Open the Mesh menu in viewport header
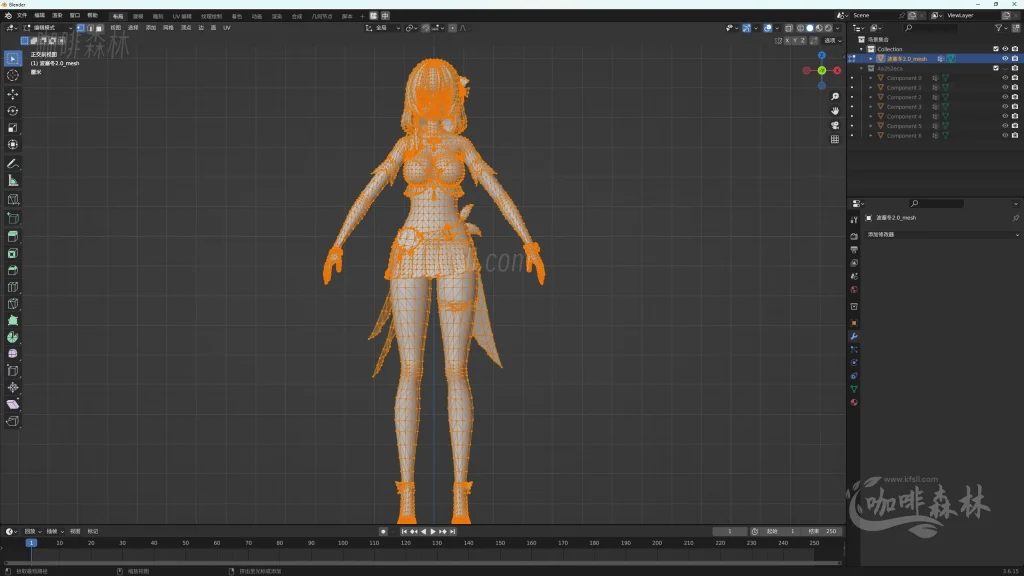The image size is (1024, 576). click(168, 28)
